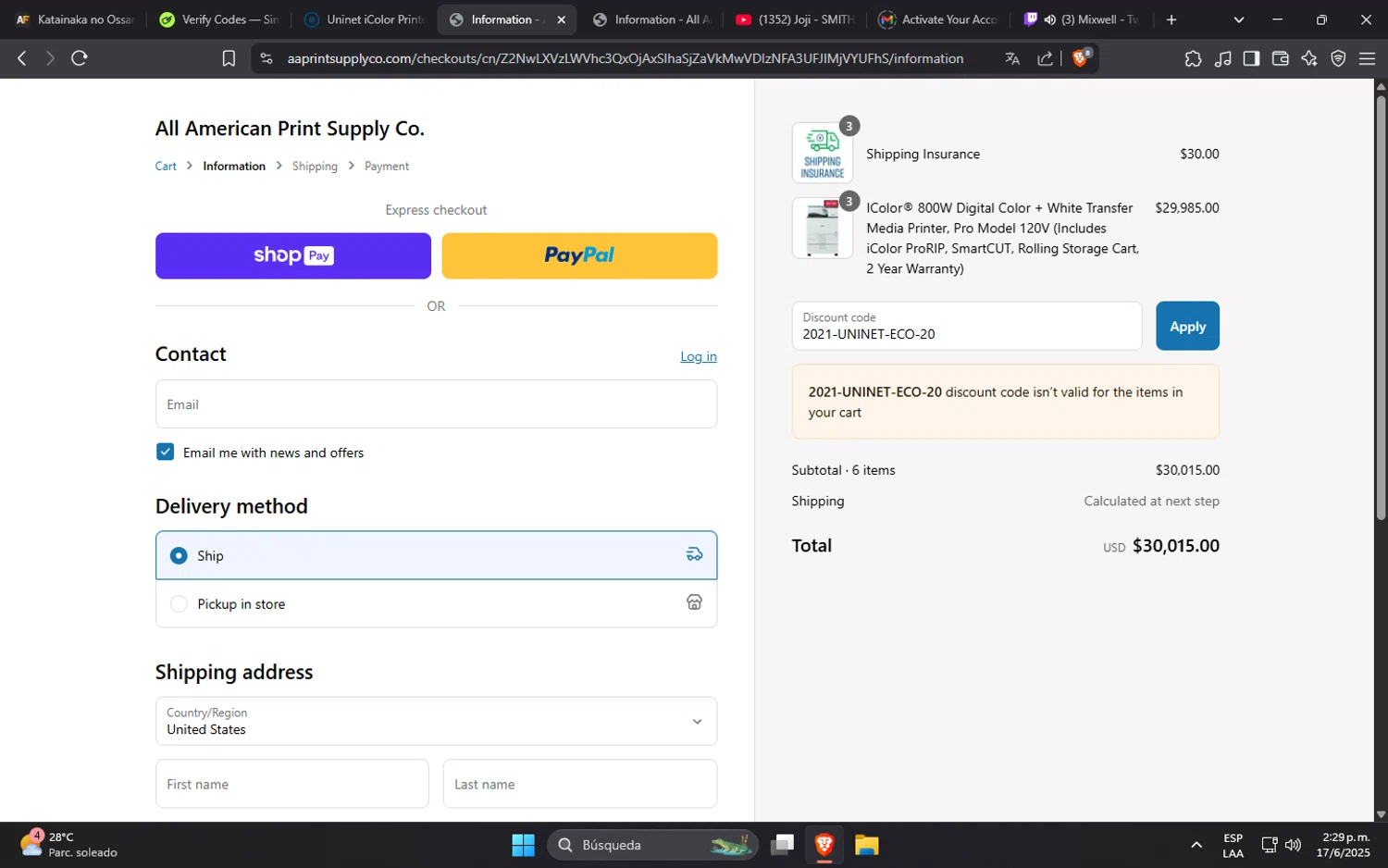
Task: Click the ESP LAA language indicator
Action: [x=1233, y=845]
